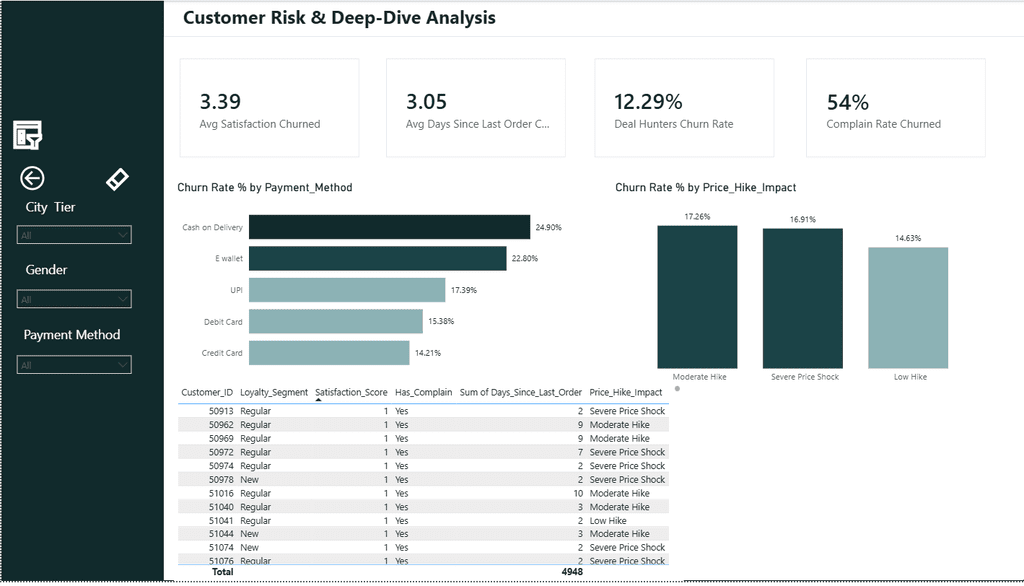Open the Payment Method dropdown
This screenshot has width=1024, height=586.
74,365
